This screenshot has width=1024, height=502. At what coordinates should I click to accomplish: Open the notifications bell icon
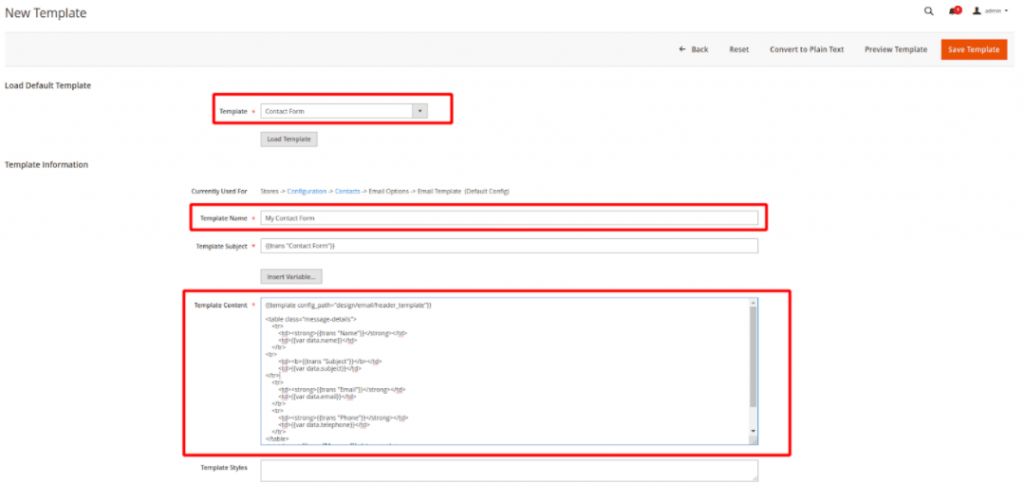(x=953, y=11)
